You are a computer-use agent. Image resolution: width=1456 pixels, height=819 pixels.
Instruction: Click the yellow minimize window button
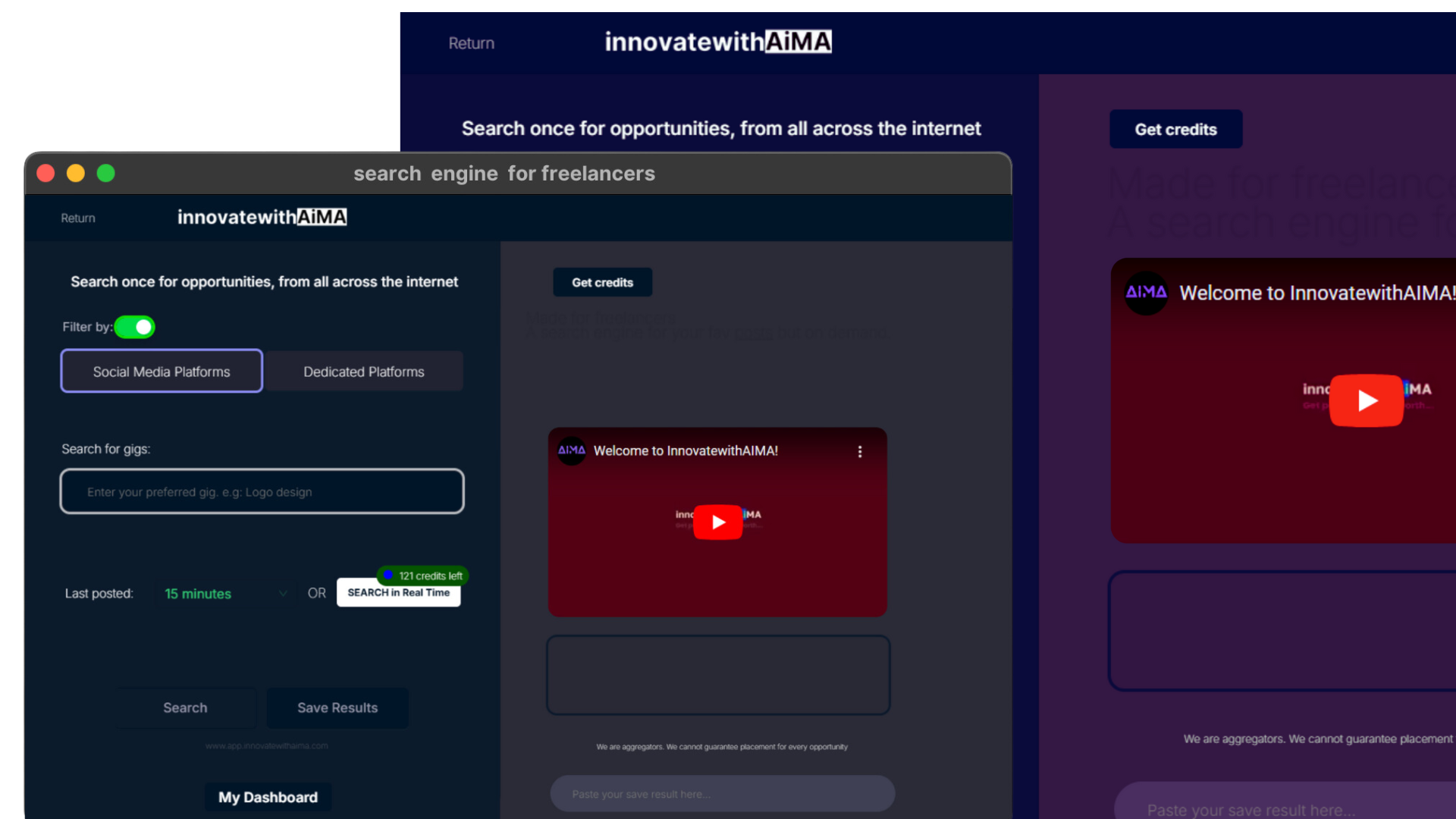[x=76, y=174]
